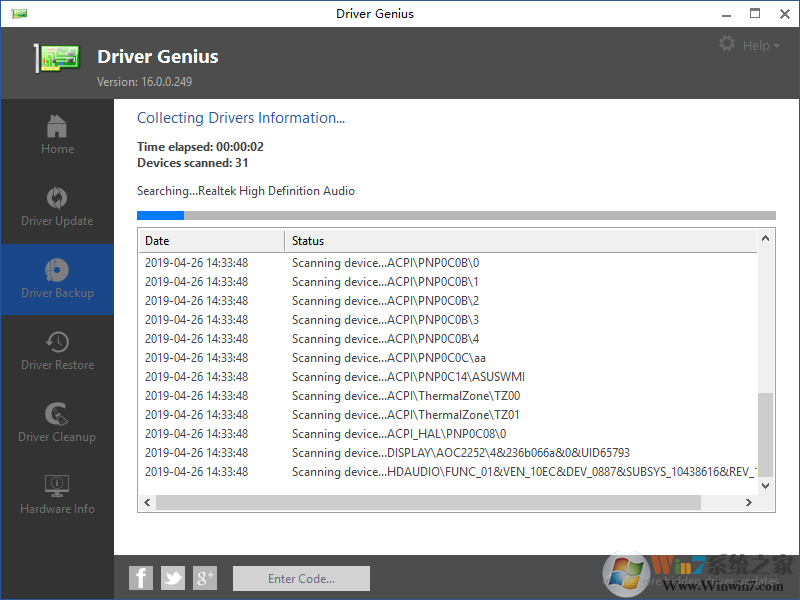Select the Twitter icon
This screenshot has width=800, height=600.
[x=172, y=578]
